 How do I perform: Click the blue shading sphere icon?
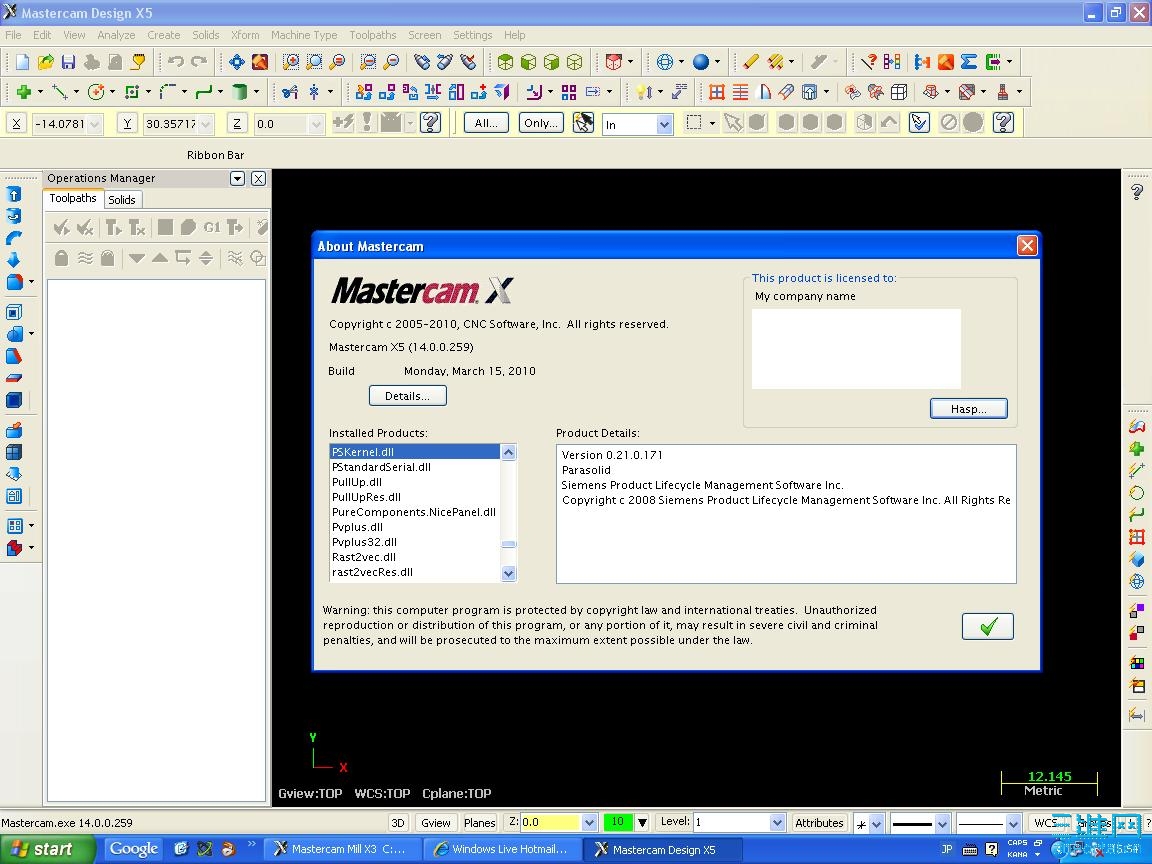pos(701,62)
